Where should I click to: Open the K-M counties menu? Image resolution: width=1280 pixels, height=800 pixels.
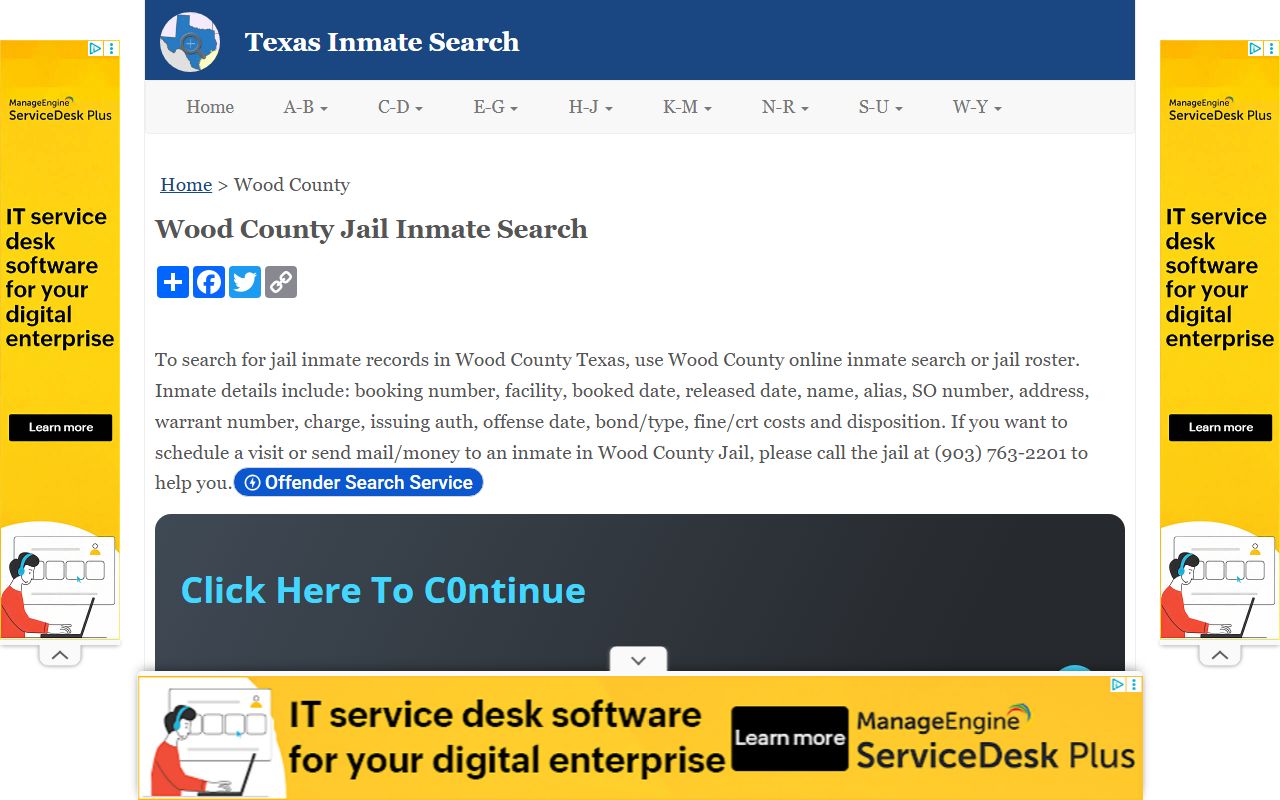687,107
